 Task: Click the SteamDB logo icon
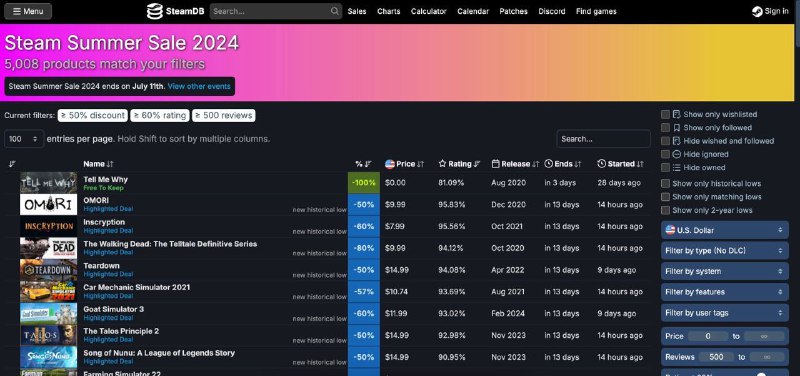click(155, 11)
